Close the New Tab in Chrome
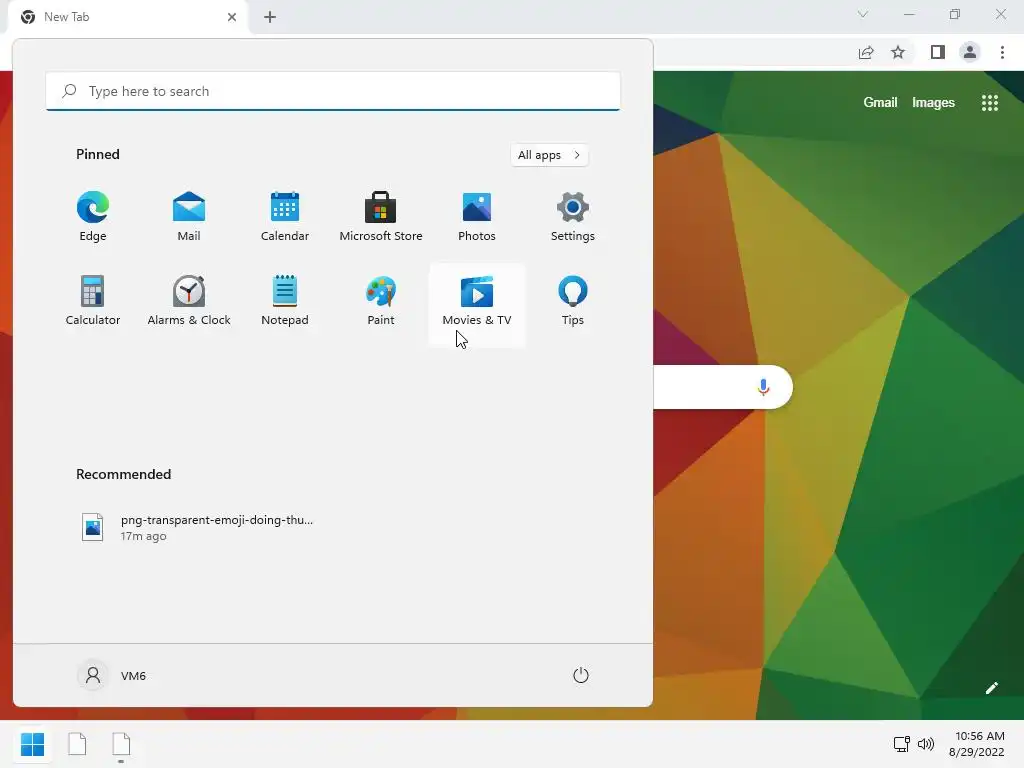 (x=232, y=17)
